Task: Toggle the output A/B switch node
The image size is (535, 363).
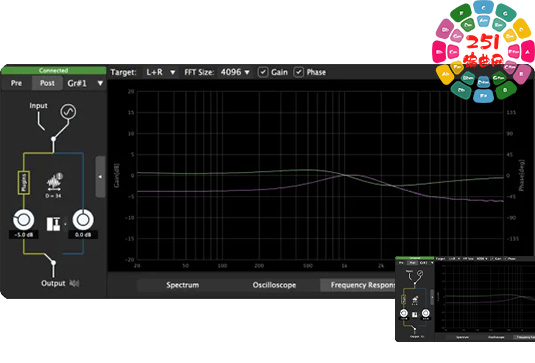Action: coord(54,262)
